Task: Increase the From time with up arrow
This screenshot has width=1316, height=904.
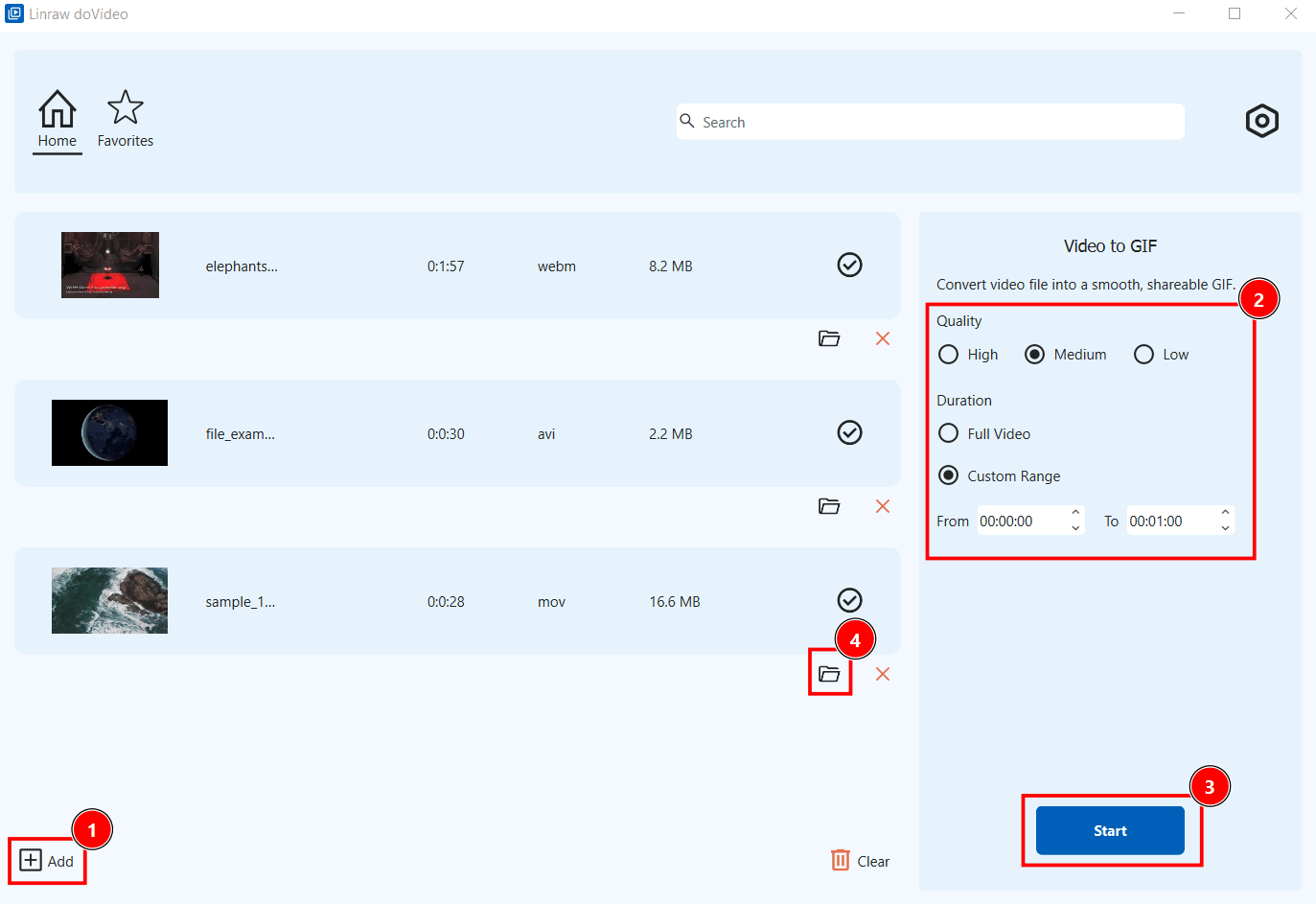Action: click(x=1075, y=512)
